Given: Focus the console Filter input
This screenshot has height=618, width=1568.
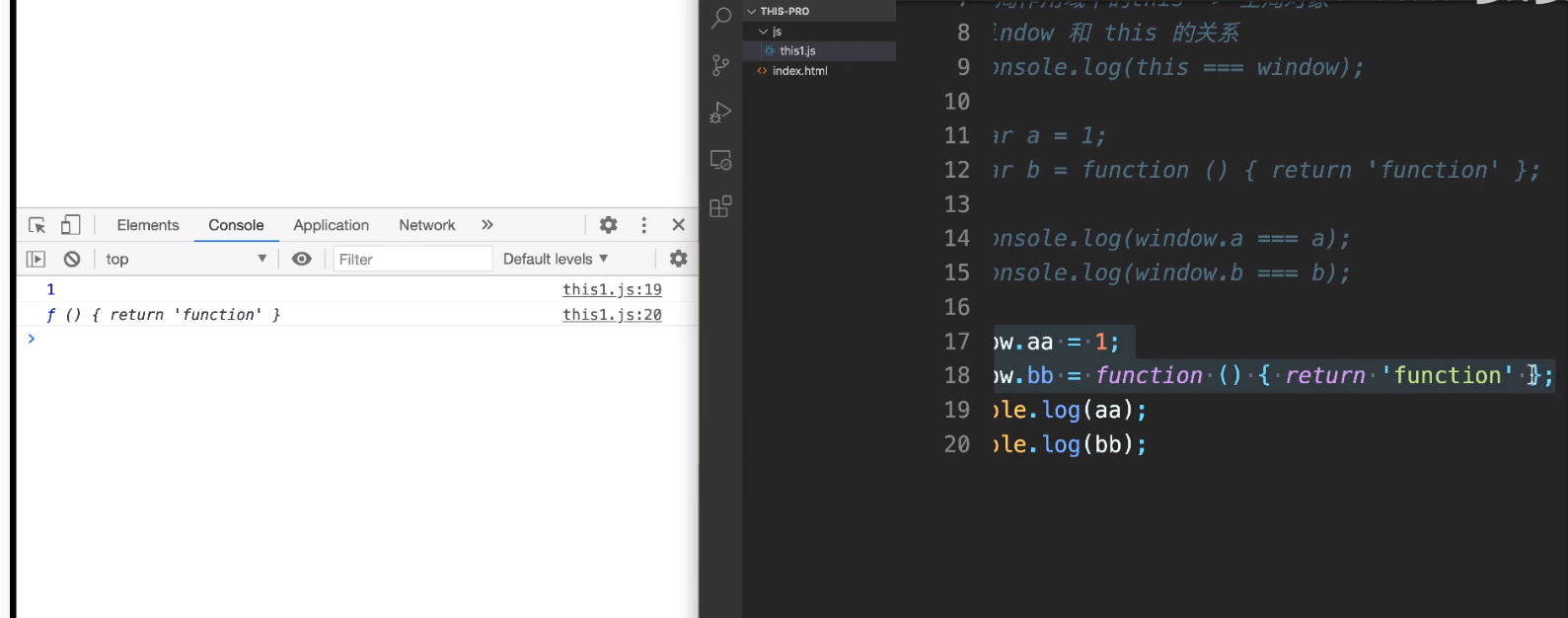Looking at the screenshot, I should 412,259.
